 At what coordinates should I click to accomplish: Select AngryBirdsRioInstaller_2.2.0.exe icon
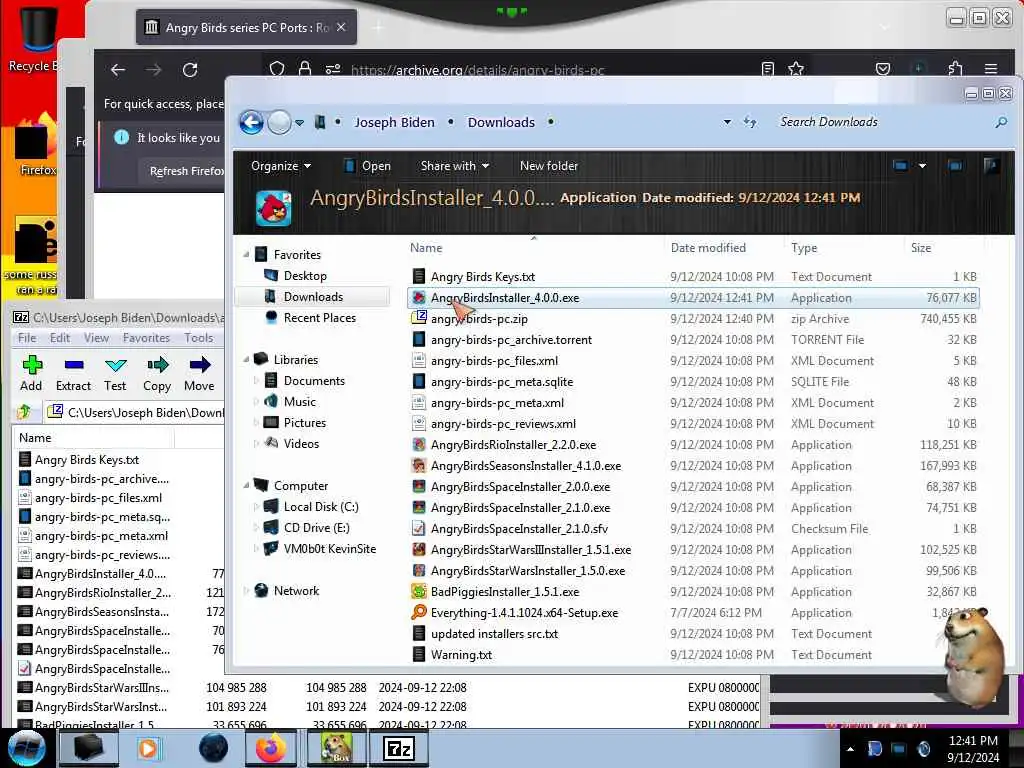tap(419, 445)
